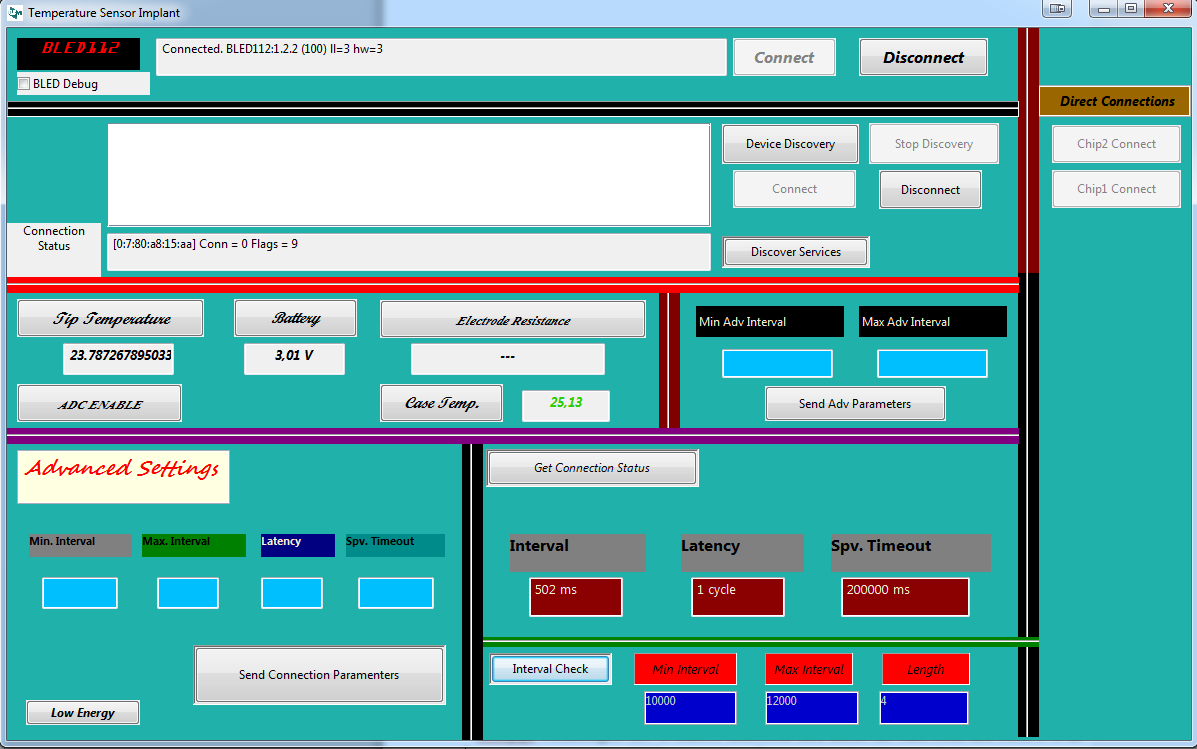Focus the Min Adv Interval input box
Image resolution: width=1197 pixels, height=749 pixels.
click(x=777, y=364)
